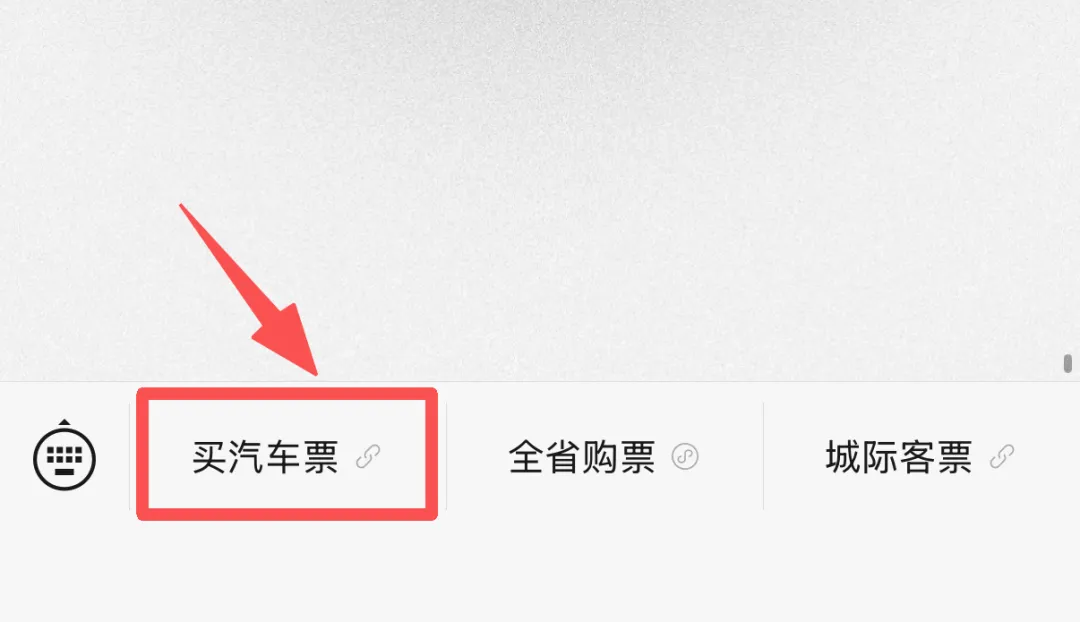Click the red arrow annotation
This screenshot has height=622, width=1080.
tap(251, 291)
